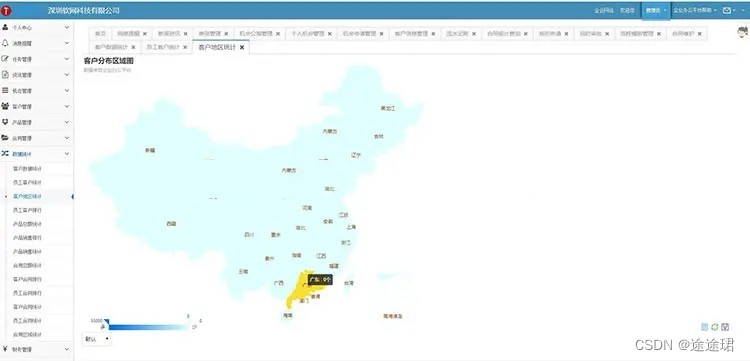
Task: Select 台湾 label on the map
Action: click(x=349, y=283)
